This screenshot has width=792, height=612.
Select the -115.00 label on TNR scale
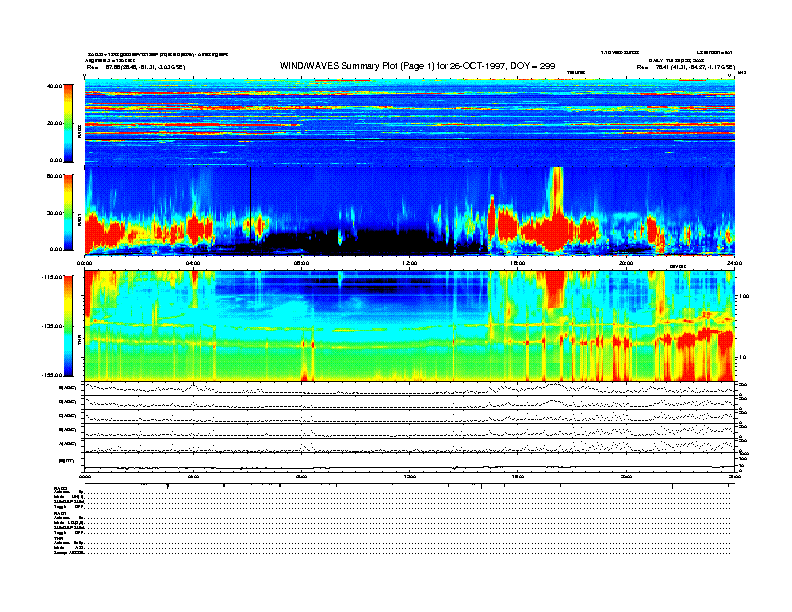[x=52, y=277]
